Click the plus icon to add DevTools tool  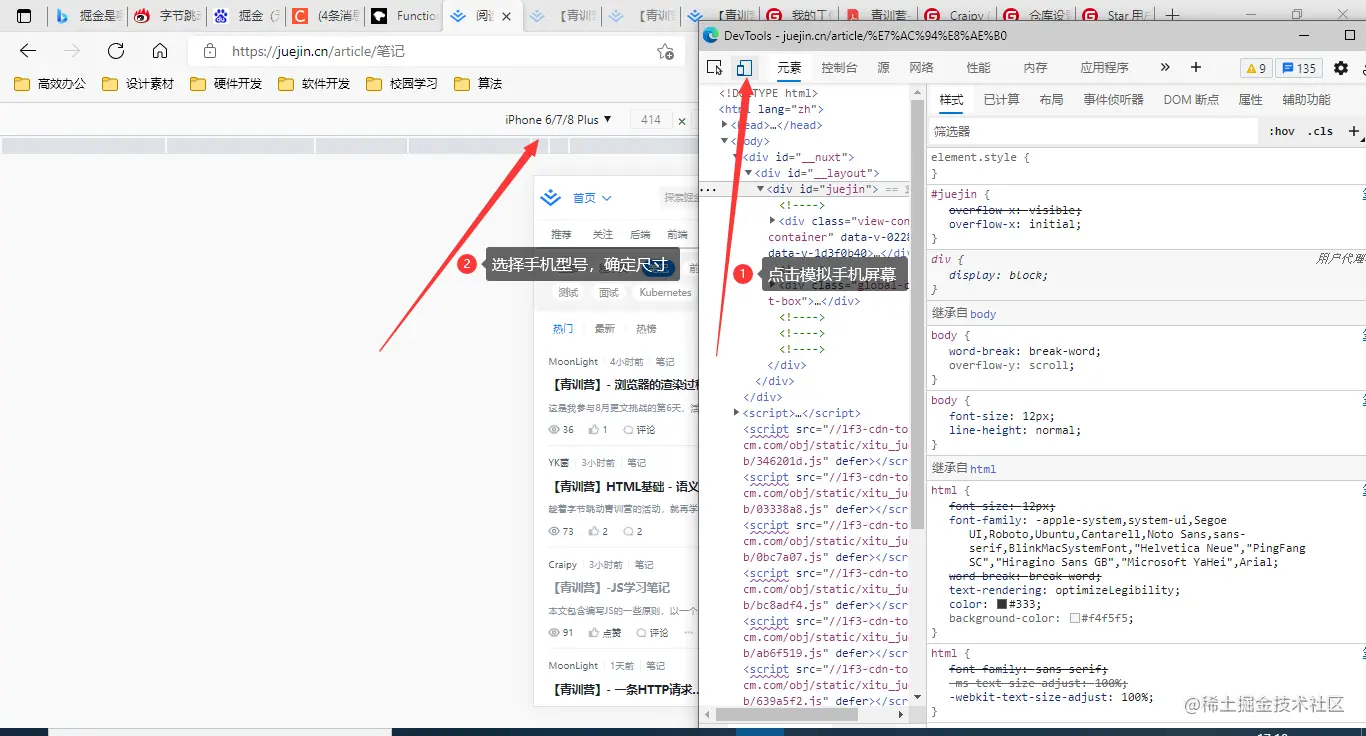[x=1196, y=67]
